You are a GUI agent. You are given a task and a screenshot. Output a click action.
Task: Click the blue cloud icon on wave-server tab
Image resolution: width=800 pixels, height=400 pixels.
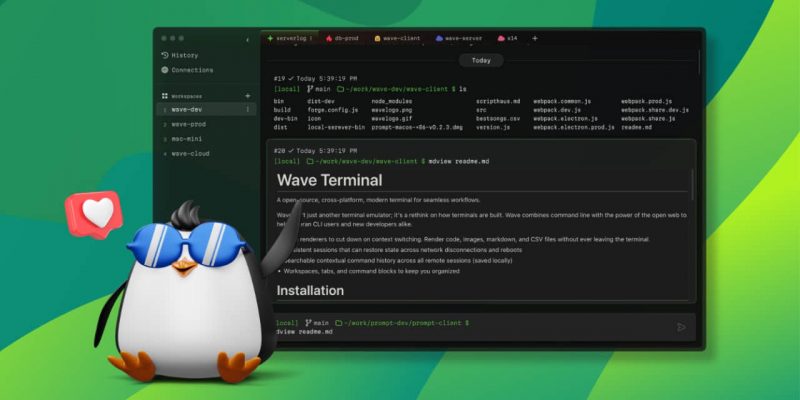tap(439, 38)
